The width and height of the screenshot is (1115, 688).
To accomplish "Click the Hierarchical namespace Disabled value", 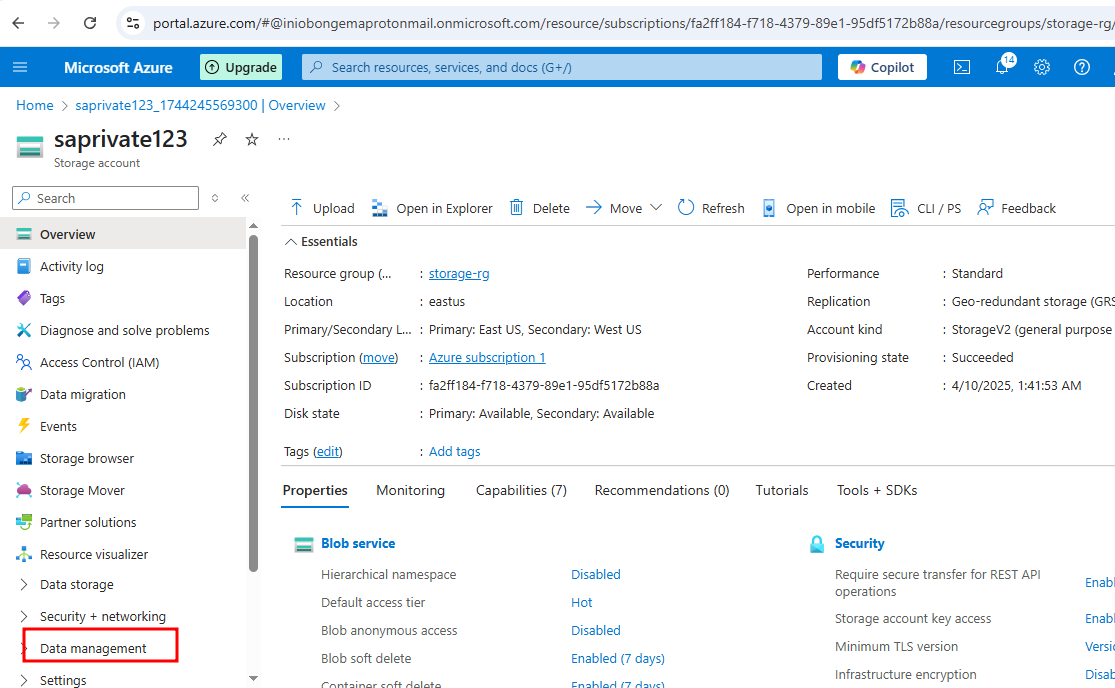I will 595,574.
